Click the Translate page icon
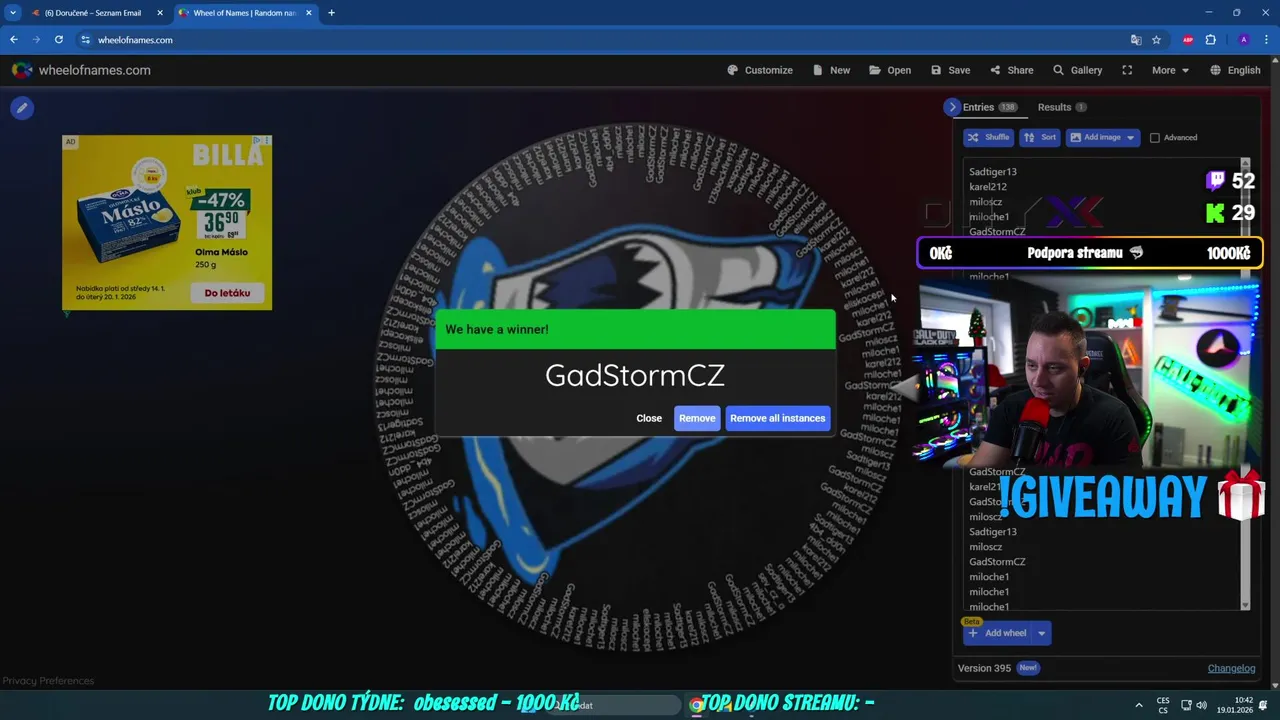The image size is (1280, 720). tap(1136, 40)
